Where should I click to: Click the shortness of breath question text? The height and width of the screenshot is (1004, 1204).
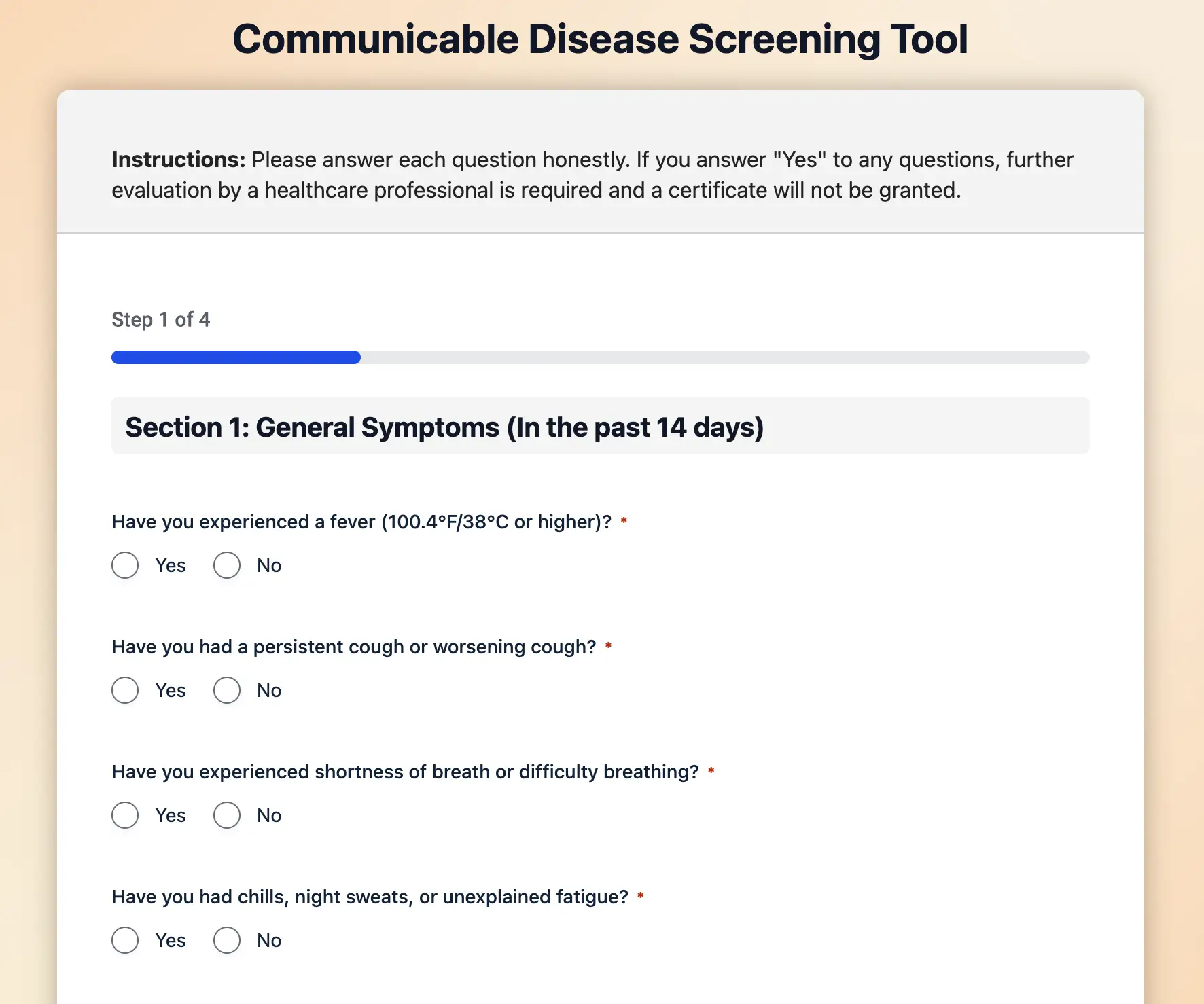[405, 772]
